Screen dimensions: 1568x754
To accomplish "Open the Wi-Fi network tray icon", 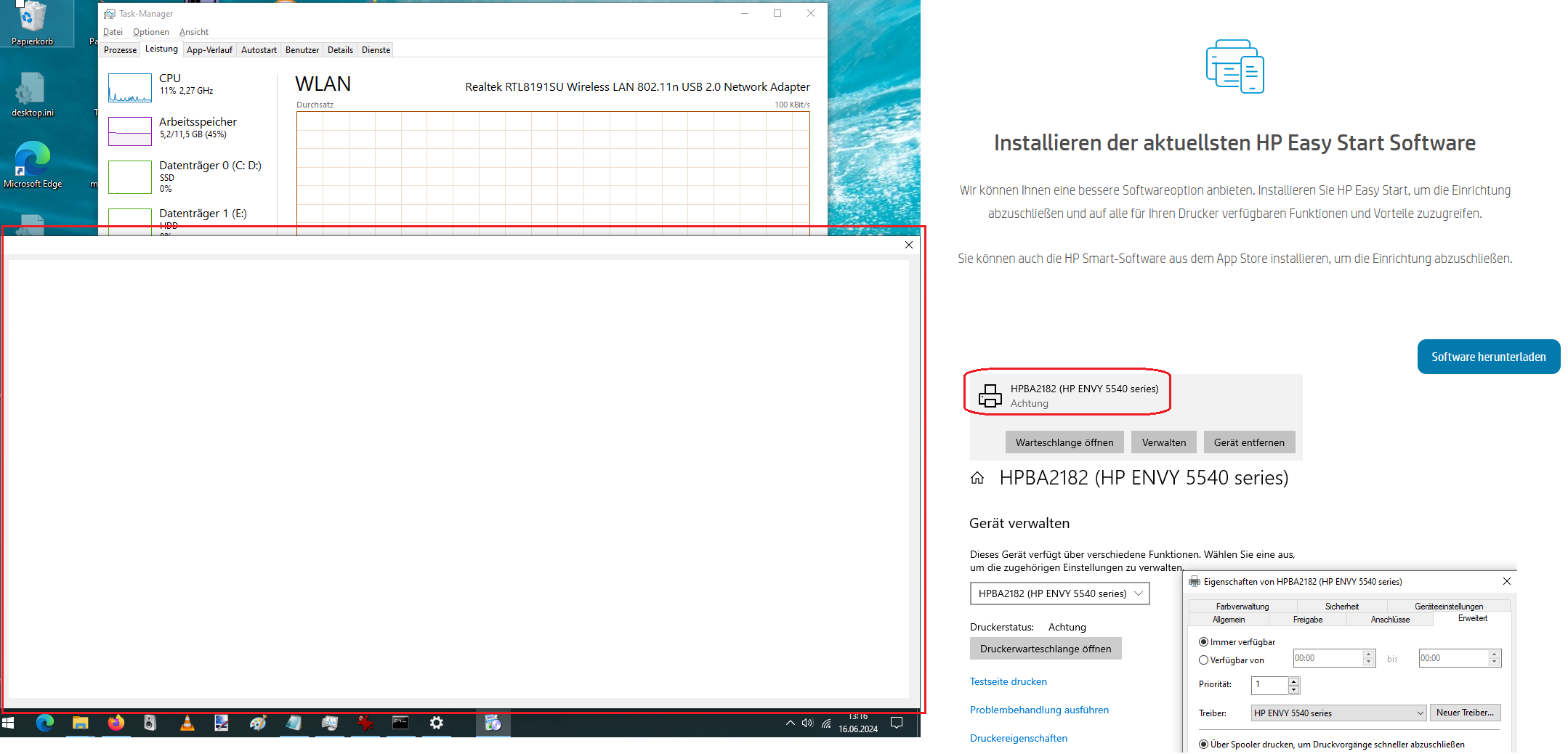I will [826, 723].
